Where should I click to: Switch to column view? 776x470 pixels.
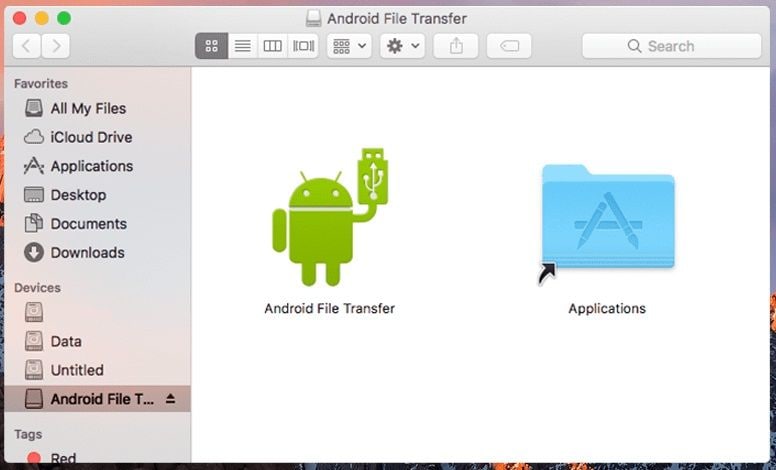(x=272, y=46)
